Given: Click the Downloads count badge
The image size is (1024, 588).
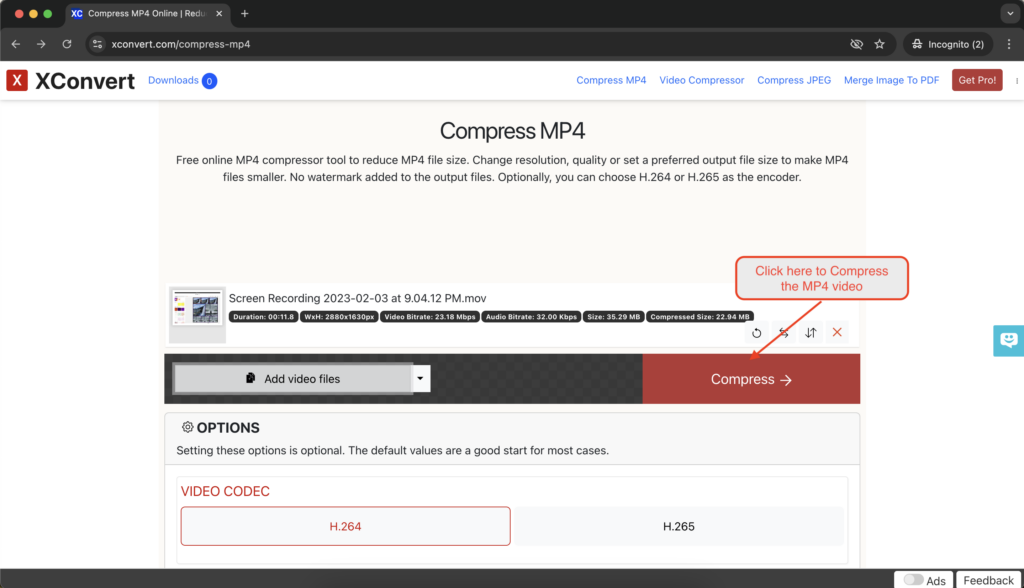Looking at the screenshot, I should tap(209, 81).
